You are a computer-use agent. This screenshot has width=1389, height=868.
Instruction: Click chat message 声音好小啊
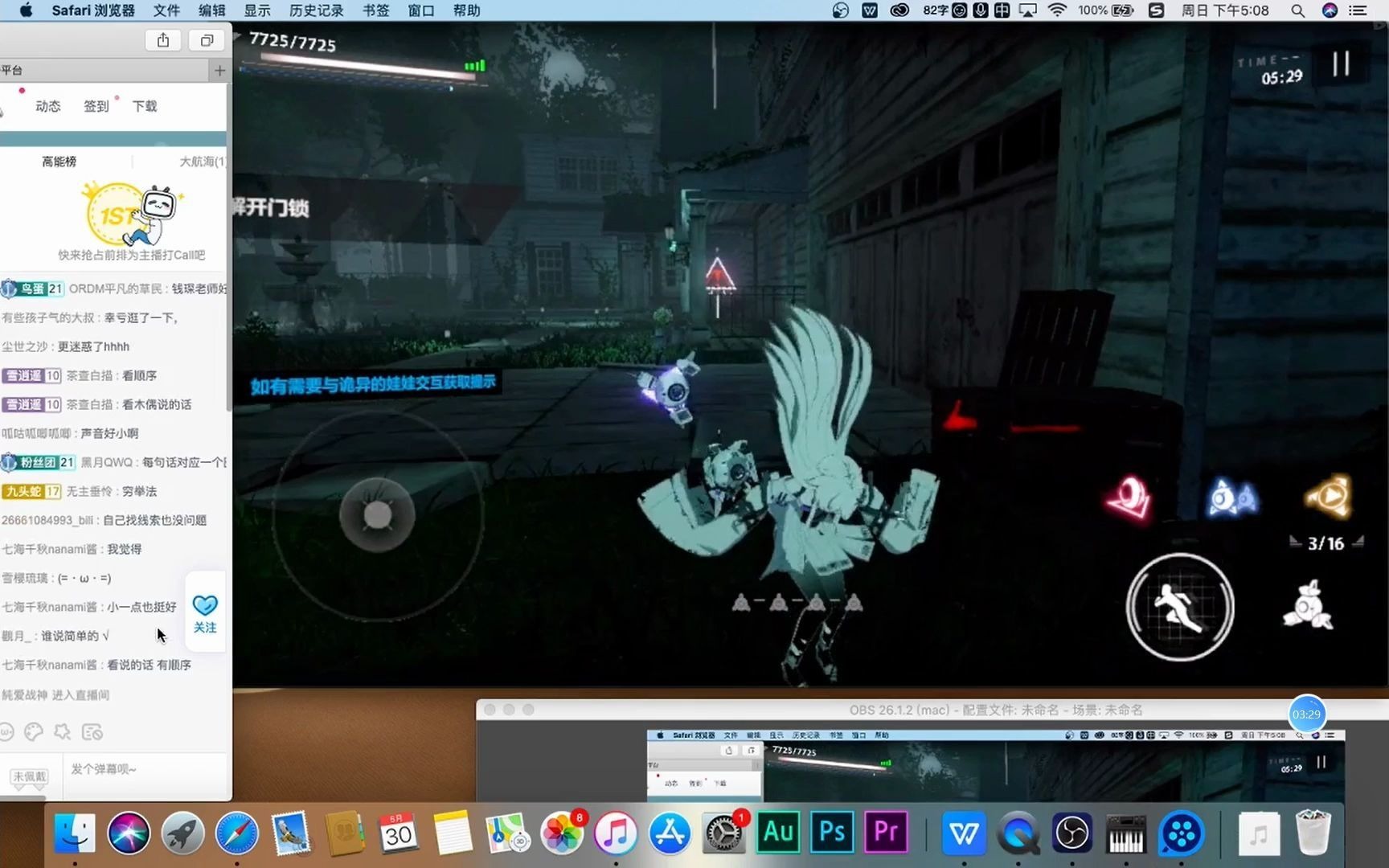[x=109, y=433]
